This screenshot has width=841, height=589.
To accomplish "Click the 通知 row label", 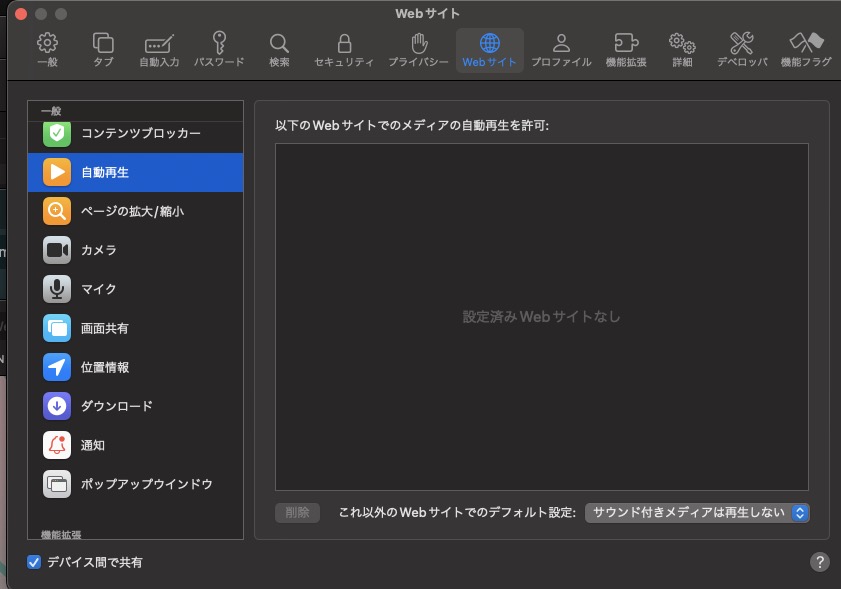I will (93, 445).
